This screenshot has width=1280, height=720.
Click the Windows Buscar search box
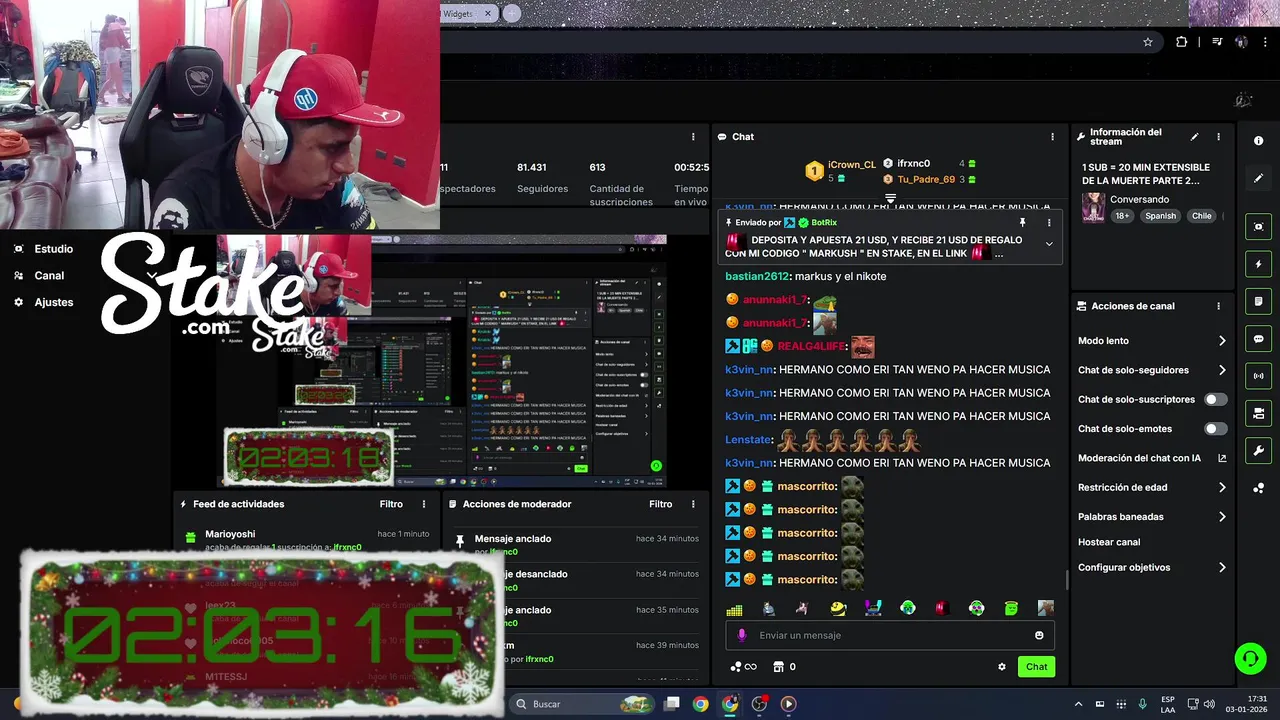(x=583, y=704)
